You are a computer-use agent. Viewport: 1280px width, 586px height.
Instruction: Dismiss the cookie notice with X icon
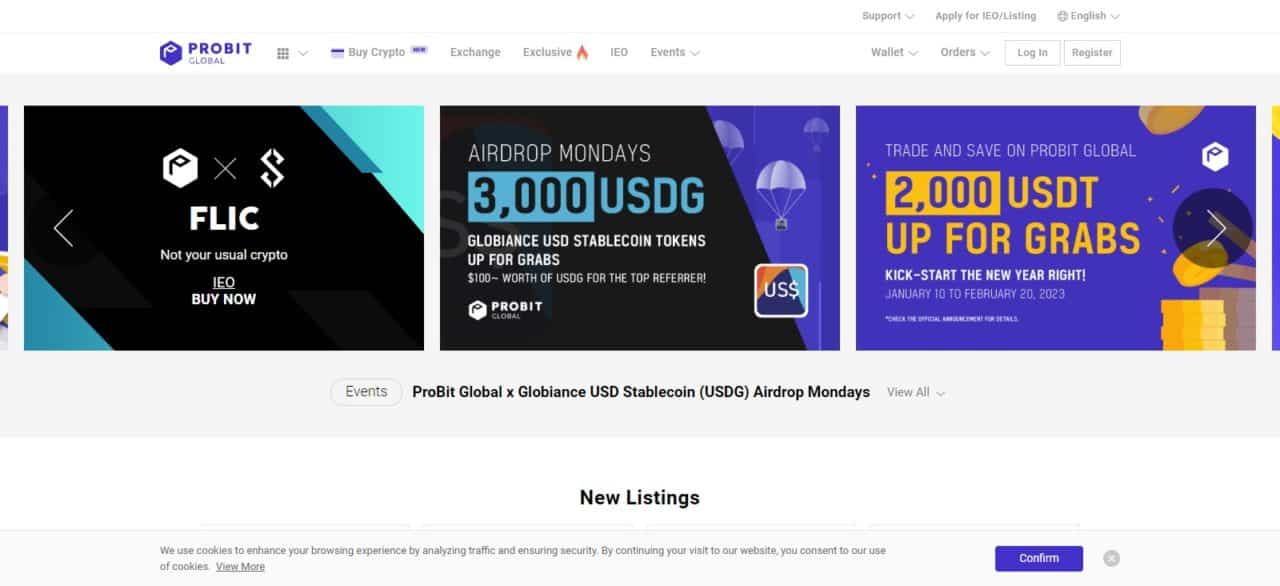(x=1111, y=558)
